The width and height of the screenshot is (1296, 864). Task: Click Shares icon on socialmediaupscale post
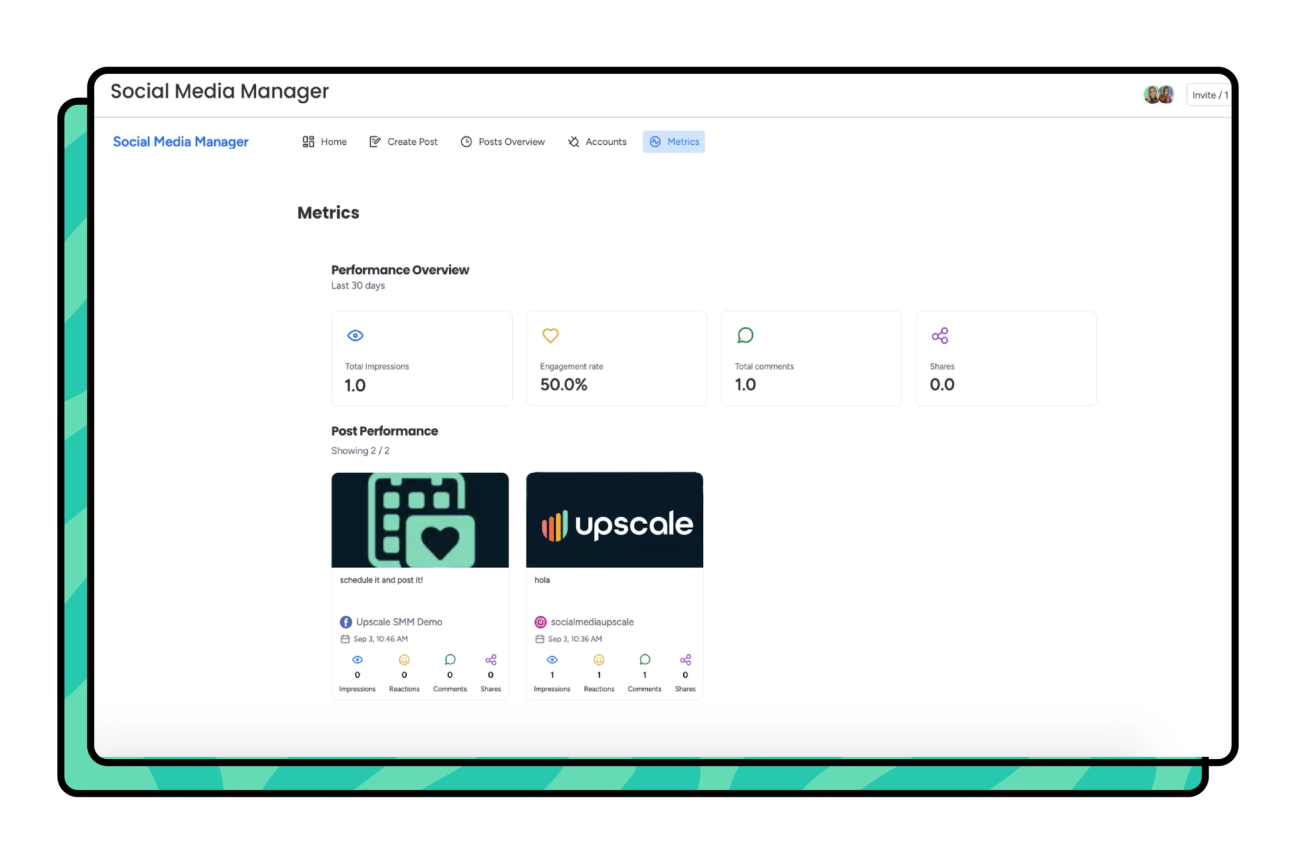tap(685, 660)
